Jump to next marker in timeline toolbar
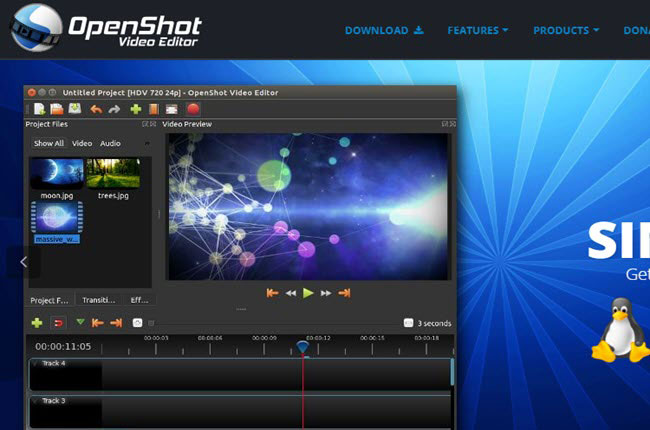This screenshot has height=430, width=650. pos(116,323)
